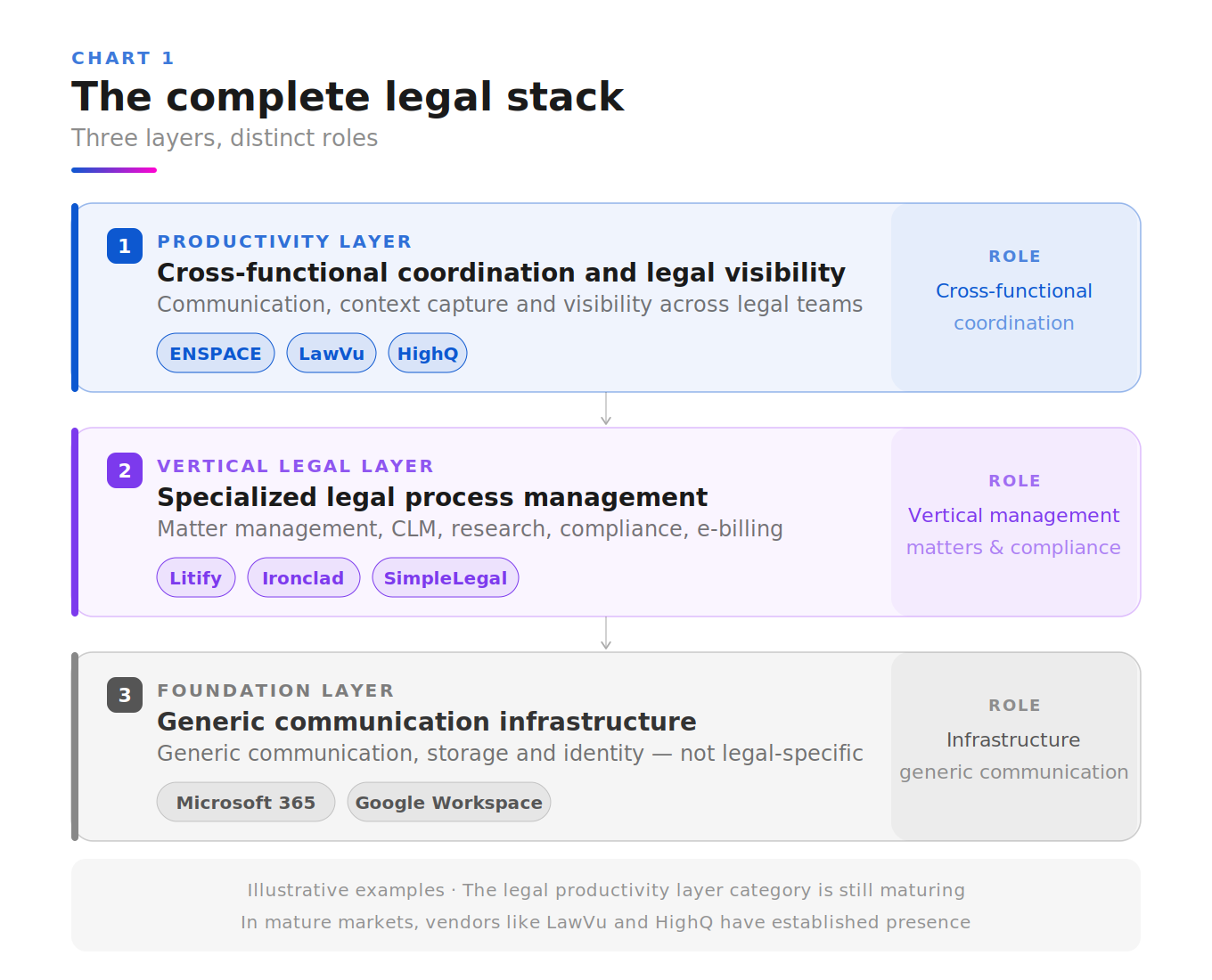Click the purple number 2 badge
The height and width of the screenshot is (980, 1212).
tap(125, 470)
